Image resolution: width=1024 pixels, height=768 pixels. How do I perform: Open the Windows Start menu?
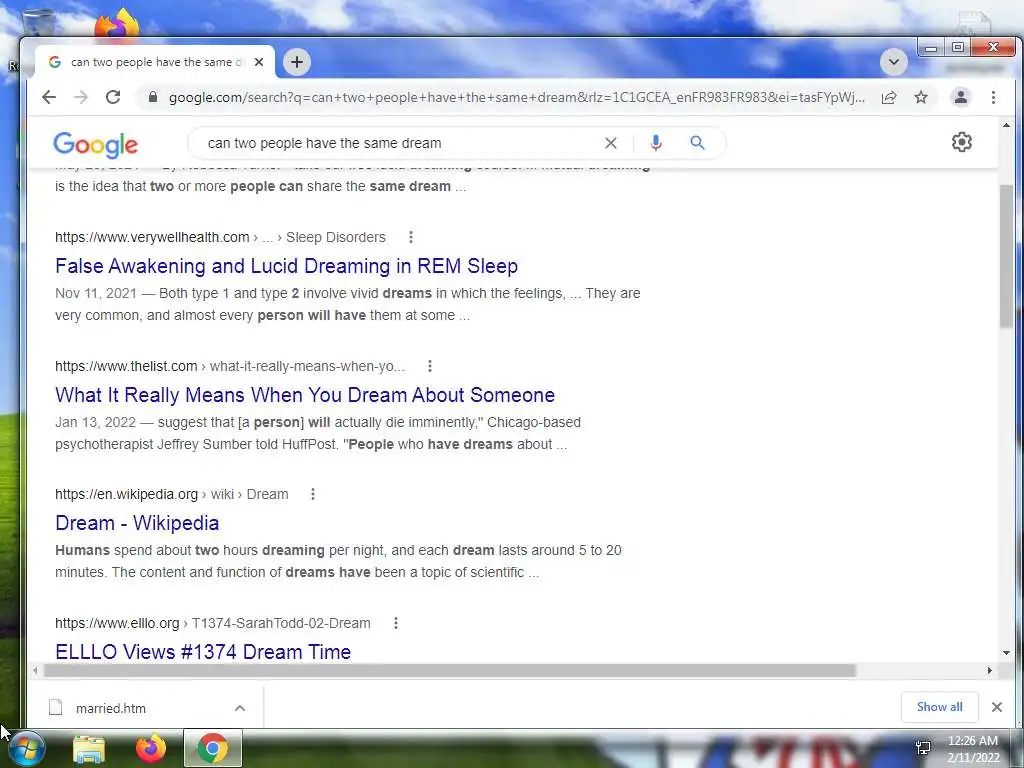pyautogui.click(x=25, y=748)
